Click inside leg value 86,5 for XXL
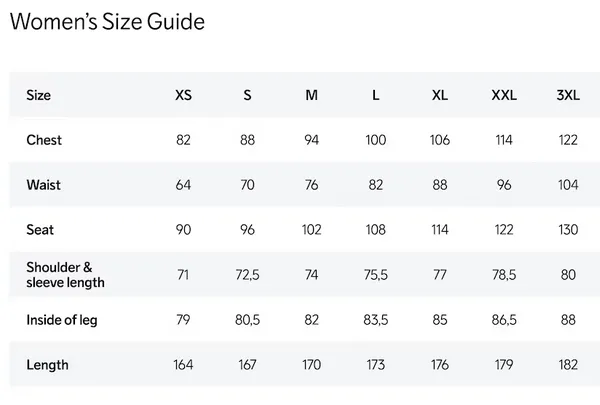600x405 pixels. coord(504,320)
